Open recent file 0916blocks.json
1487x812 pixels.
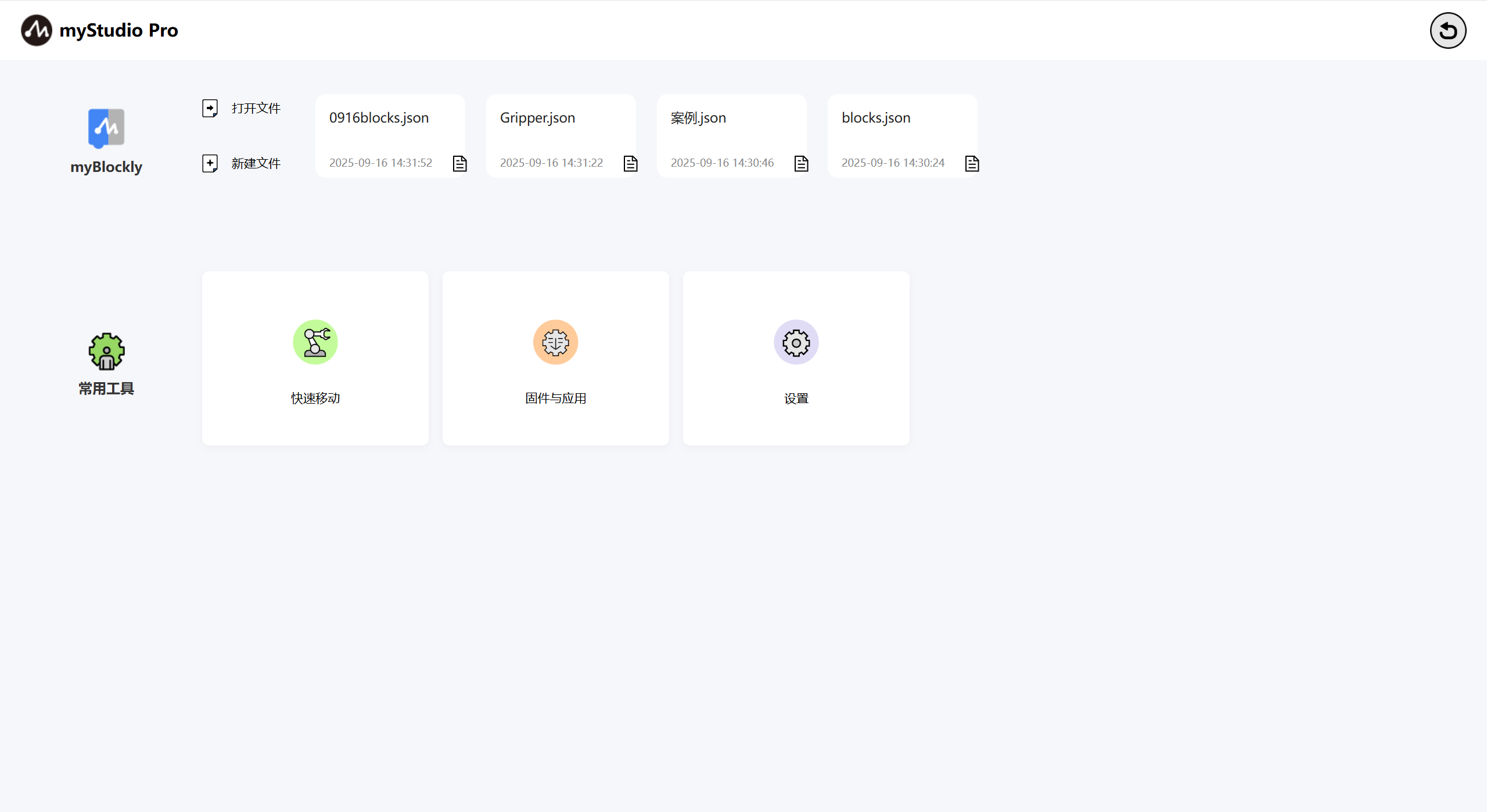379,118
